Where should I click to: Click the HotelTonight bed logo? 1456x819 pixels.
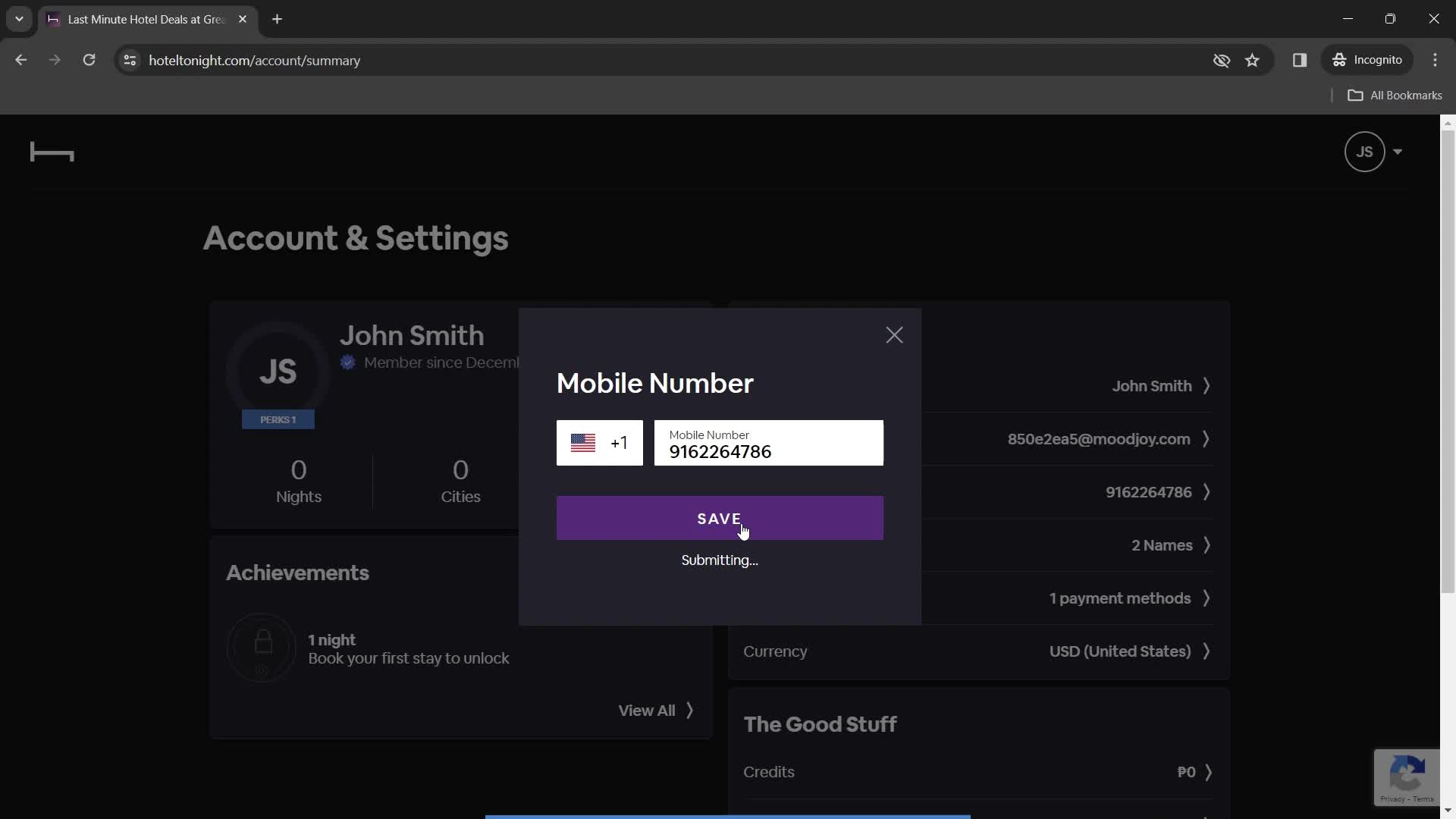click(x=52, y=152)
